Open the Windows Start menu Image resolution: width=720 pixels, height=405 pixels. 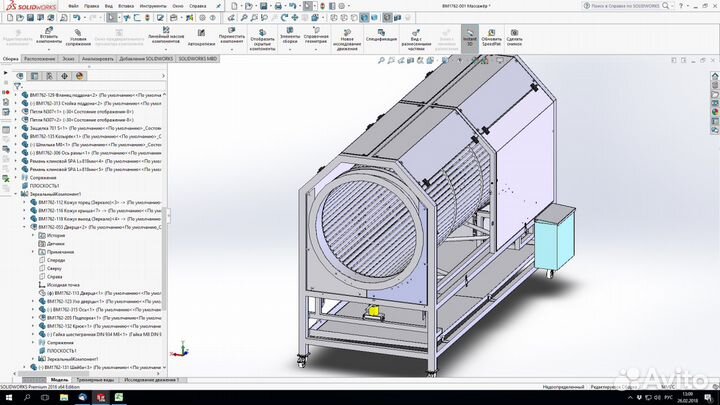point(7,397)
